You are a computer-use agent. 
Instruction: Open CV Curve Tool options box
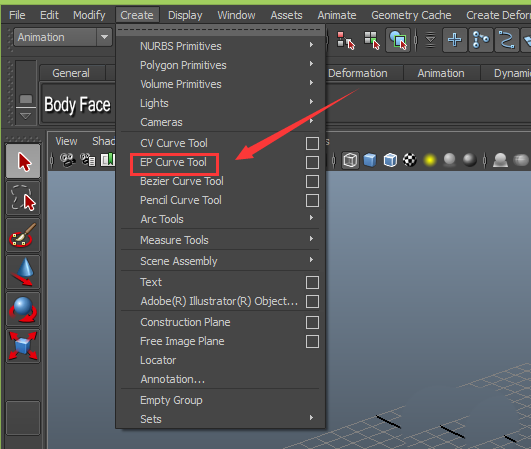[x=312, y=143]
